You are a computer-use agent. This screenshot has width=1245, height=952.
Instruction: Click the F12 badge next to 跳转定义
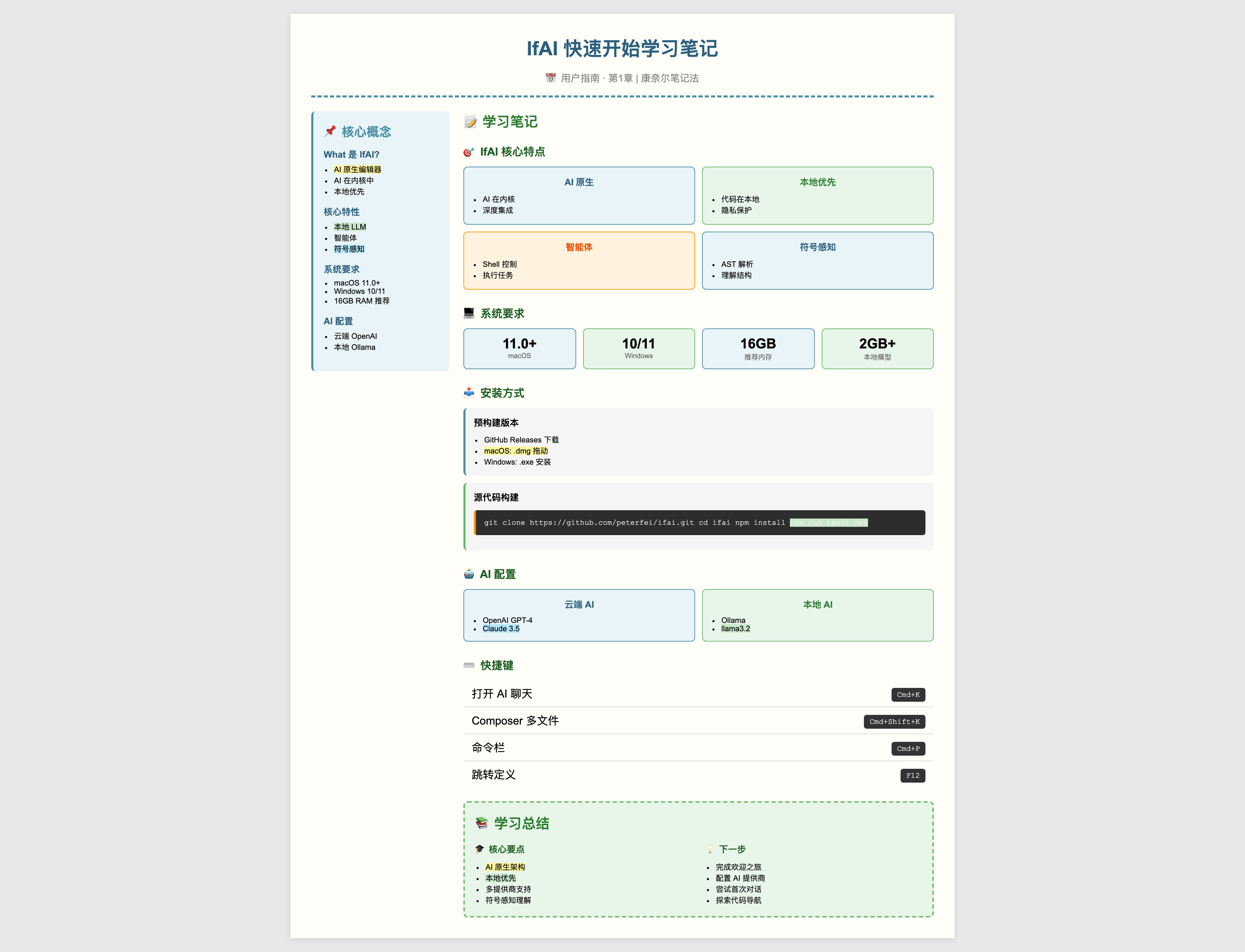[912, 775]
